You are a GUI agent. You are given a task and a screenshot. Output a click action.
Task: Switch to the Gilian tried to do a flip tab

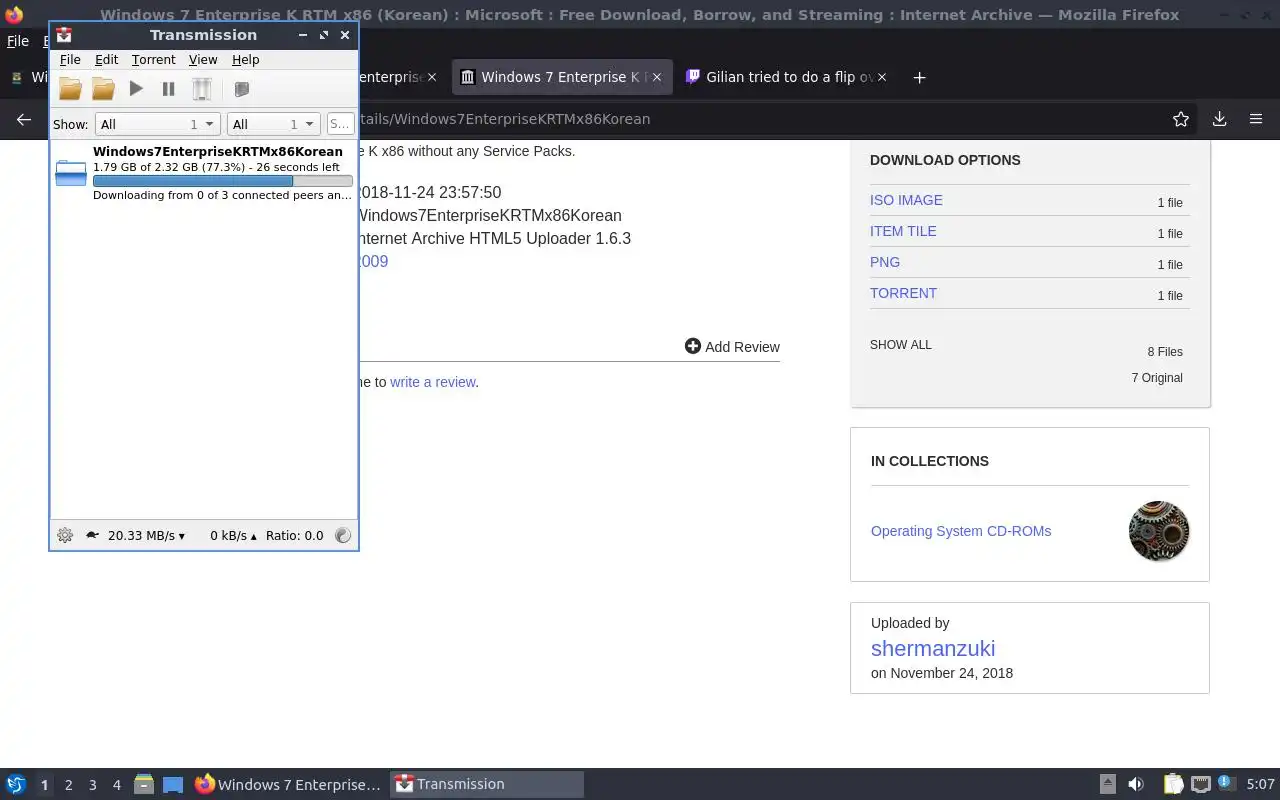pos(788,77)
